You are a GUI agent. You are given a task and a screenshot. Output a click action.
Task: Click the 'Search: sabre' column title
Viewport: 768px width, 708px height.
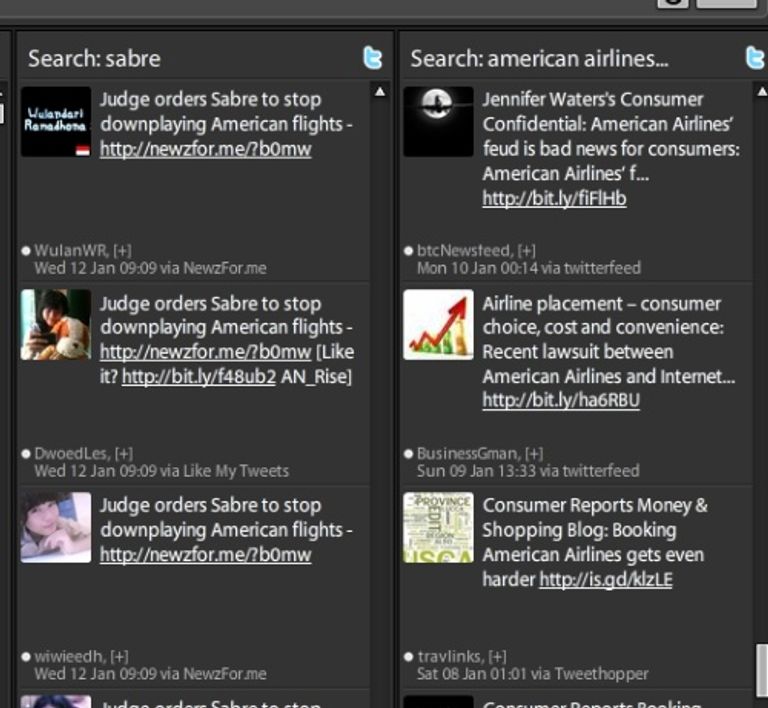point(95,58)
